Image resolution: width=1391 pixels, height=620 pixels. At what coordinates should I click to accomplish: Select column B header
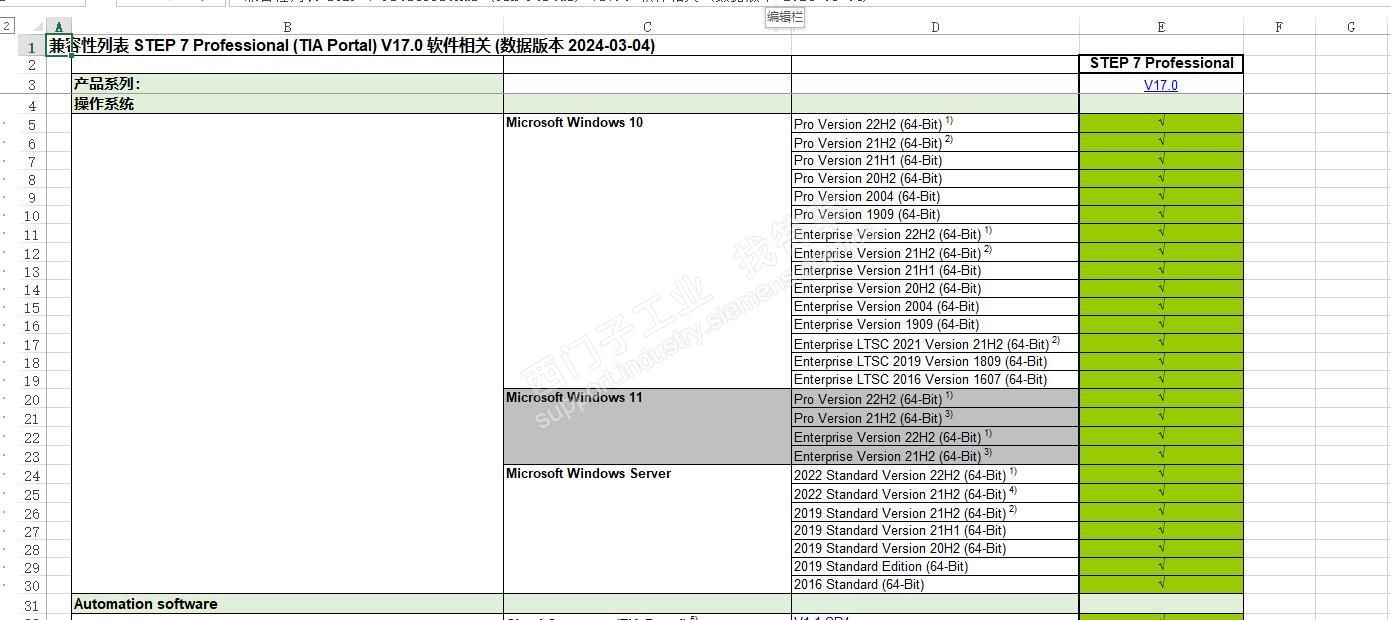pos(287,27)
